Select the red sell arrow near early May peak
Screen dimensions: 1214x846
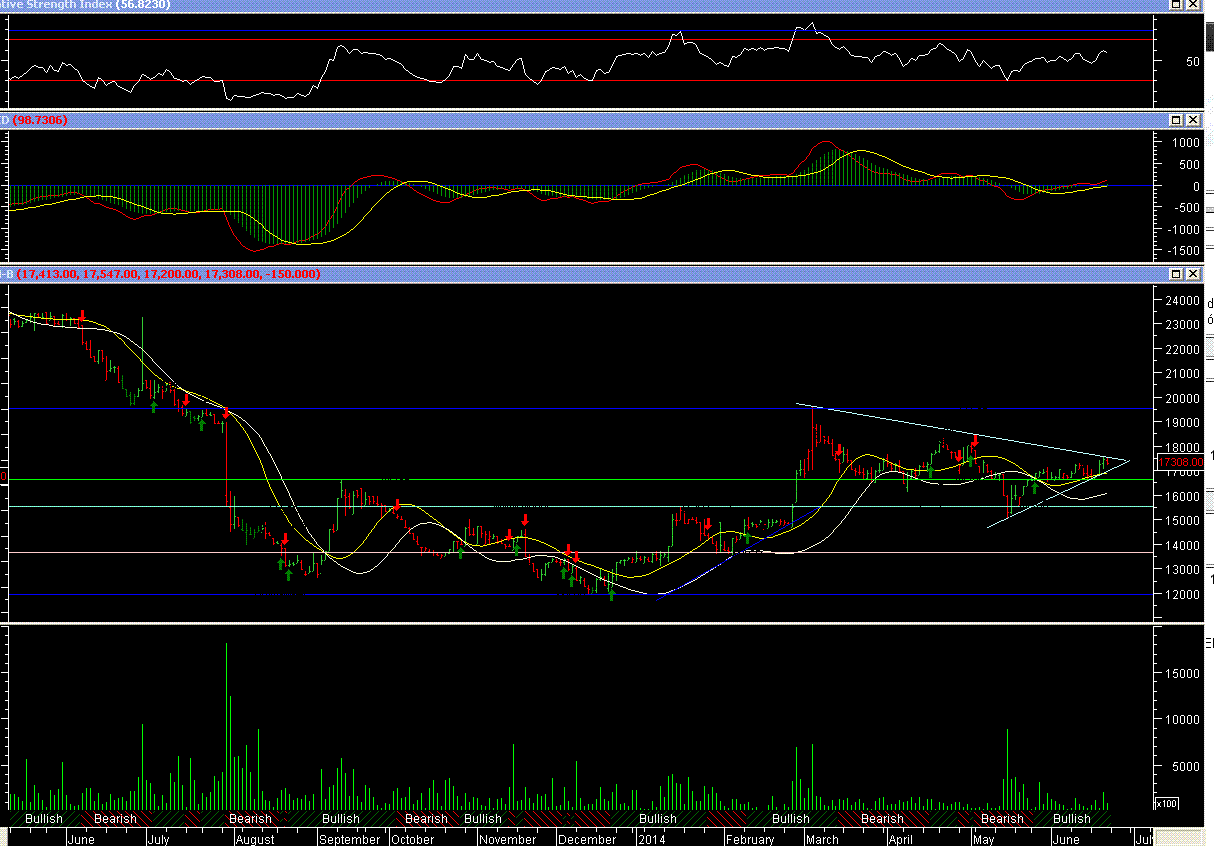[975, 441]
